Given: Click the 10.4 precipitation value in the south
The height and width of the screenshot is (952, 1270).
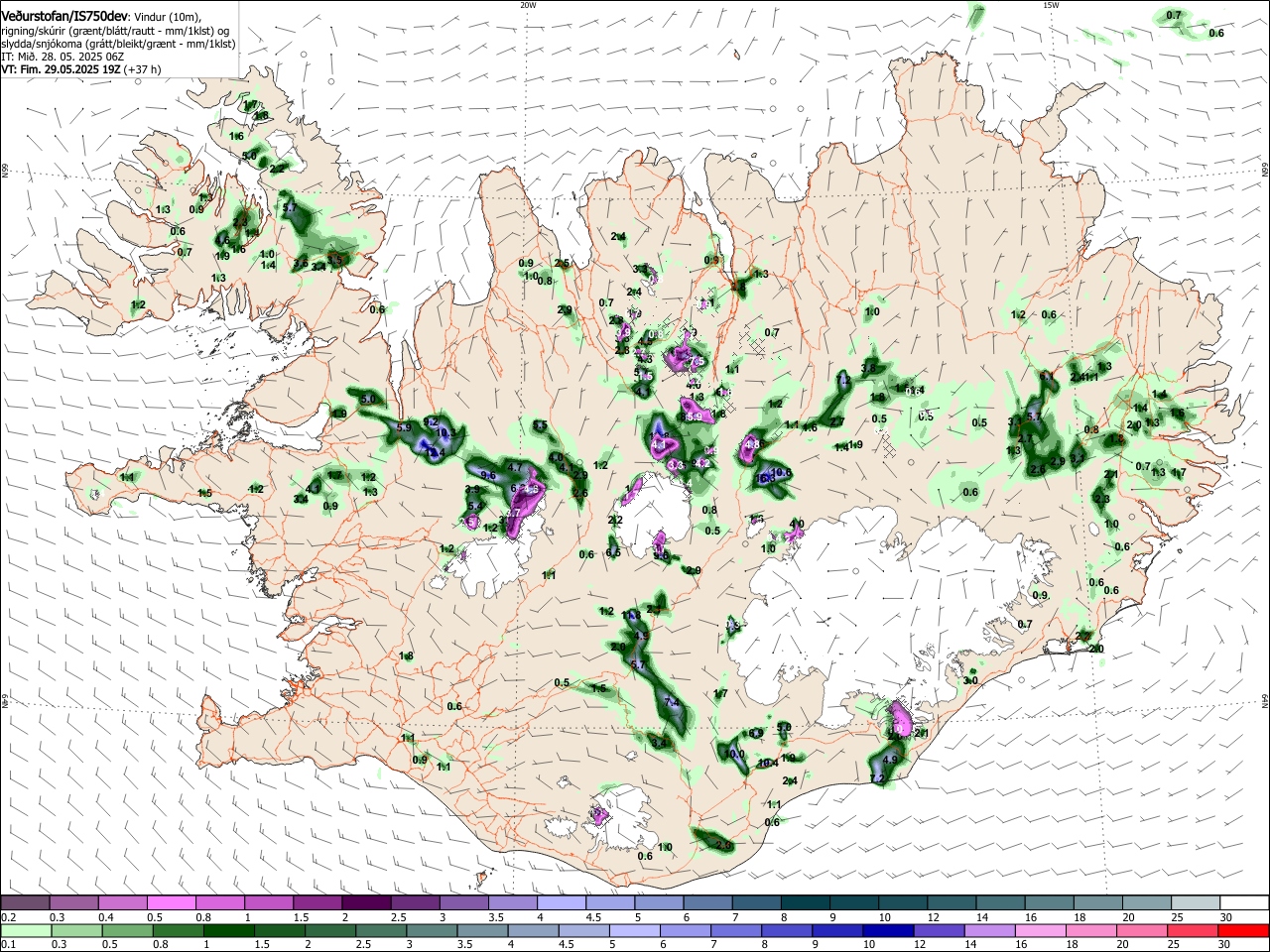Looking at the screenshot, I should [x=768, y=763].
